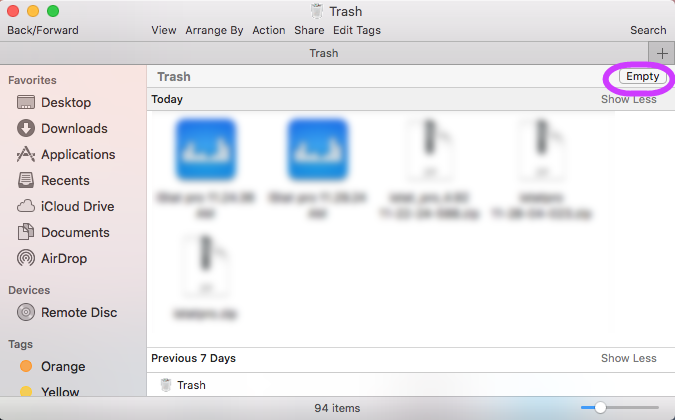The image size is (675, 420).
Task: Click Show Less for Previous 7 Days
Action: coord(628,358)
